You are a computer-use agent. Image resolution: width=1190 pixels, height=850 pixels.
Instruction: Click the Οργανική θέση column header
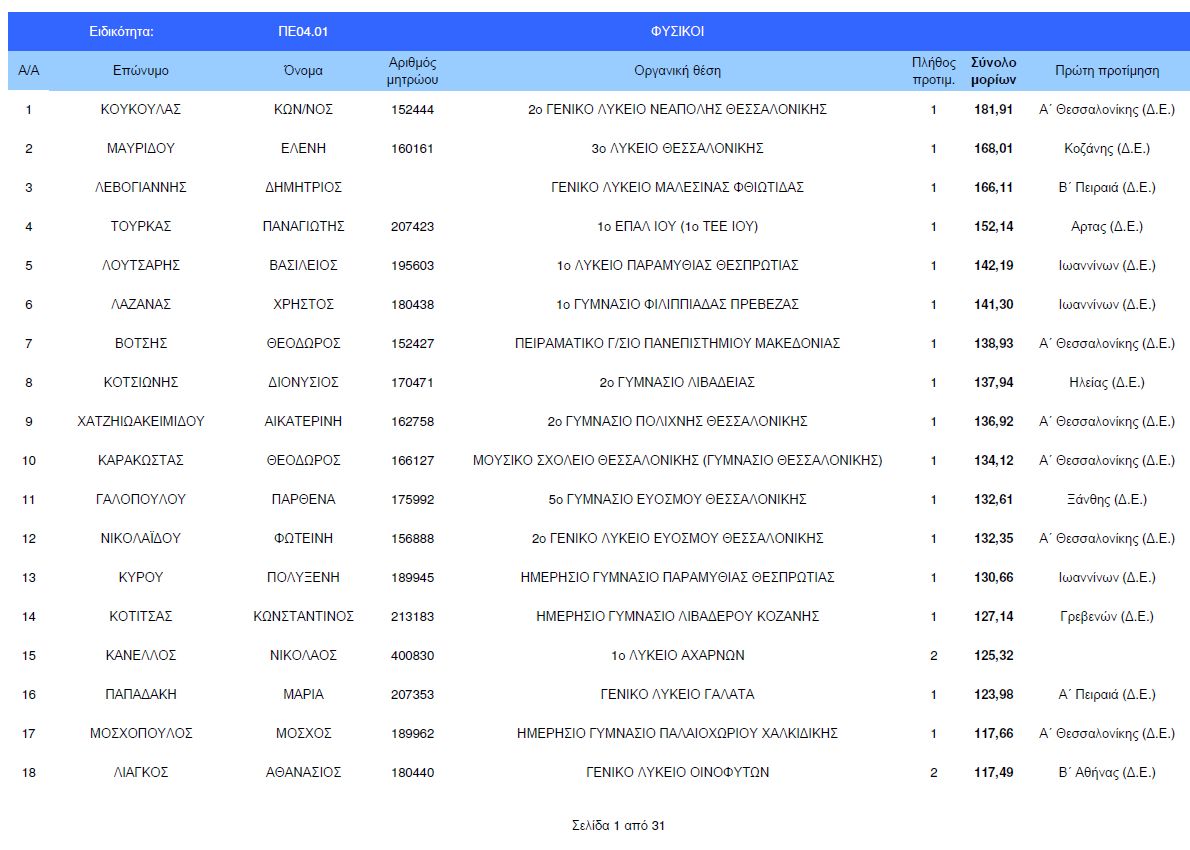click(x=677, y=71)
